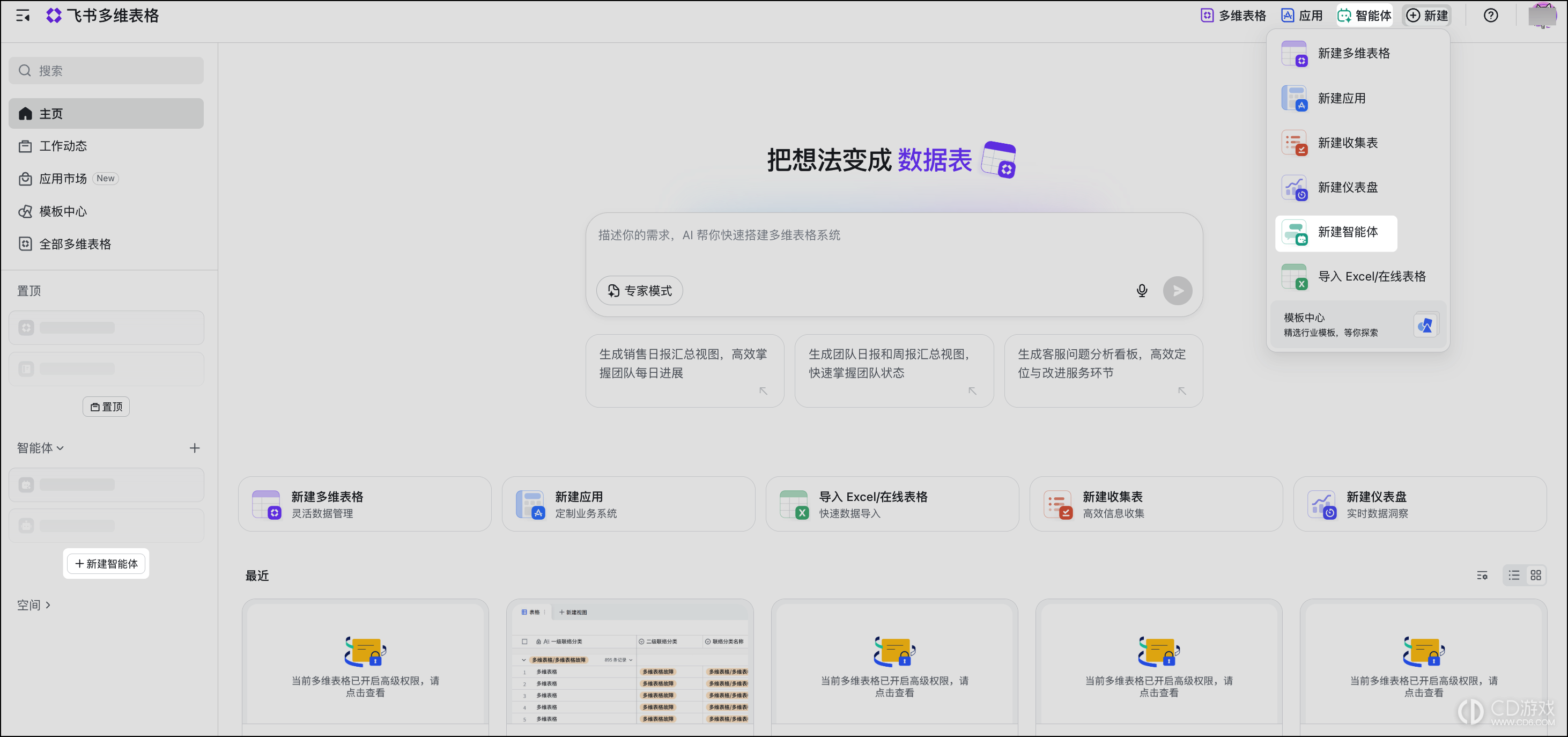
Task: Go to 主页 in the sidebar
Action: [106, 114]
